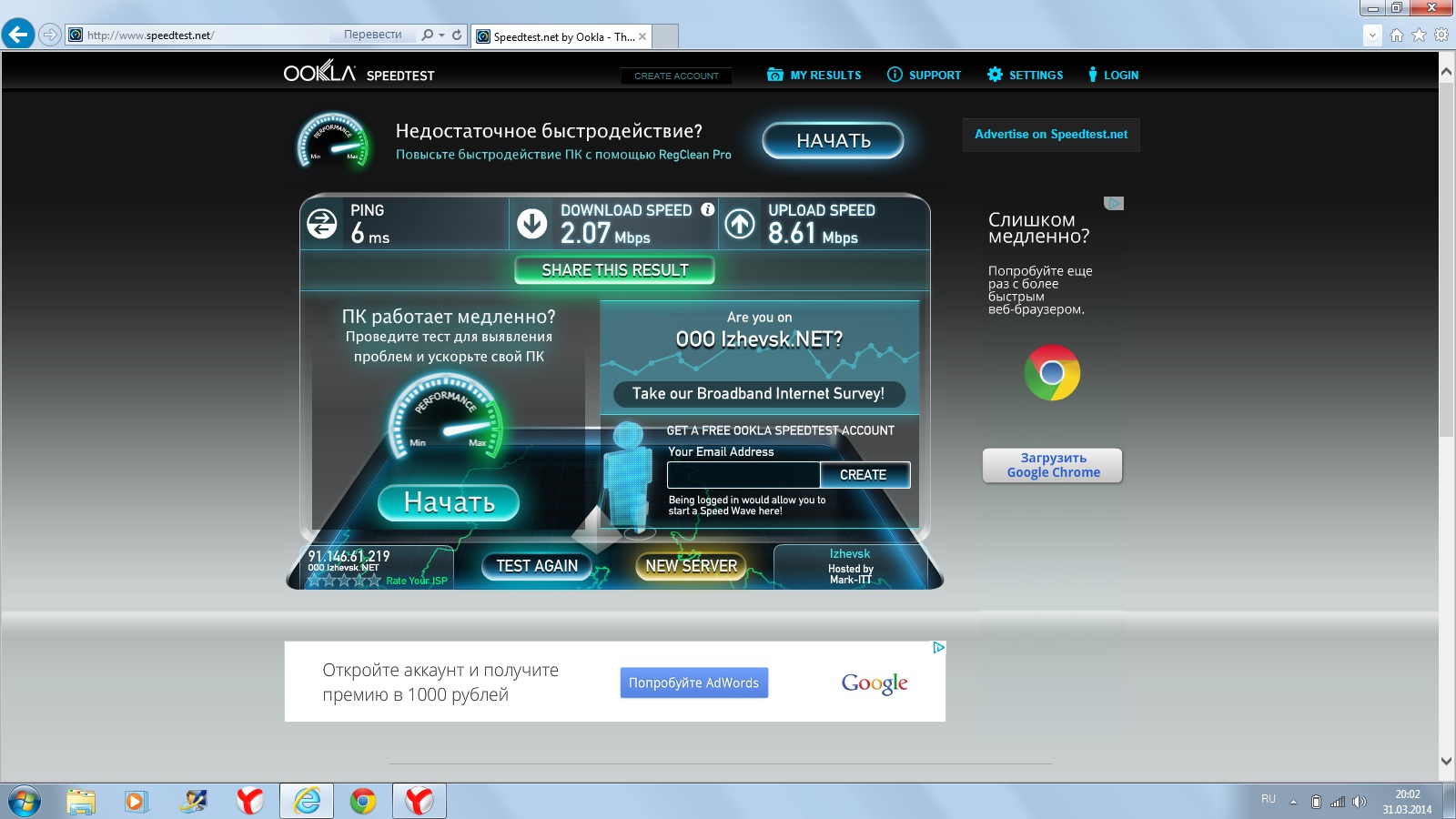Open a new blank browser tab
1456x819 pixels.
coord(665,36)
